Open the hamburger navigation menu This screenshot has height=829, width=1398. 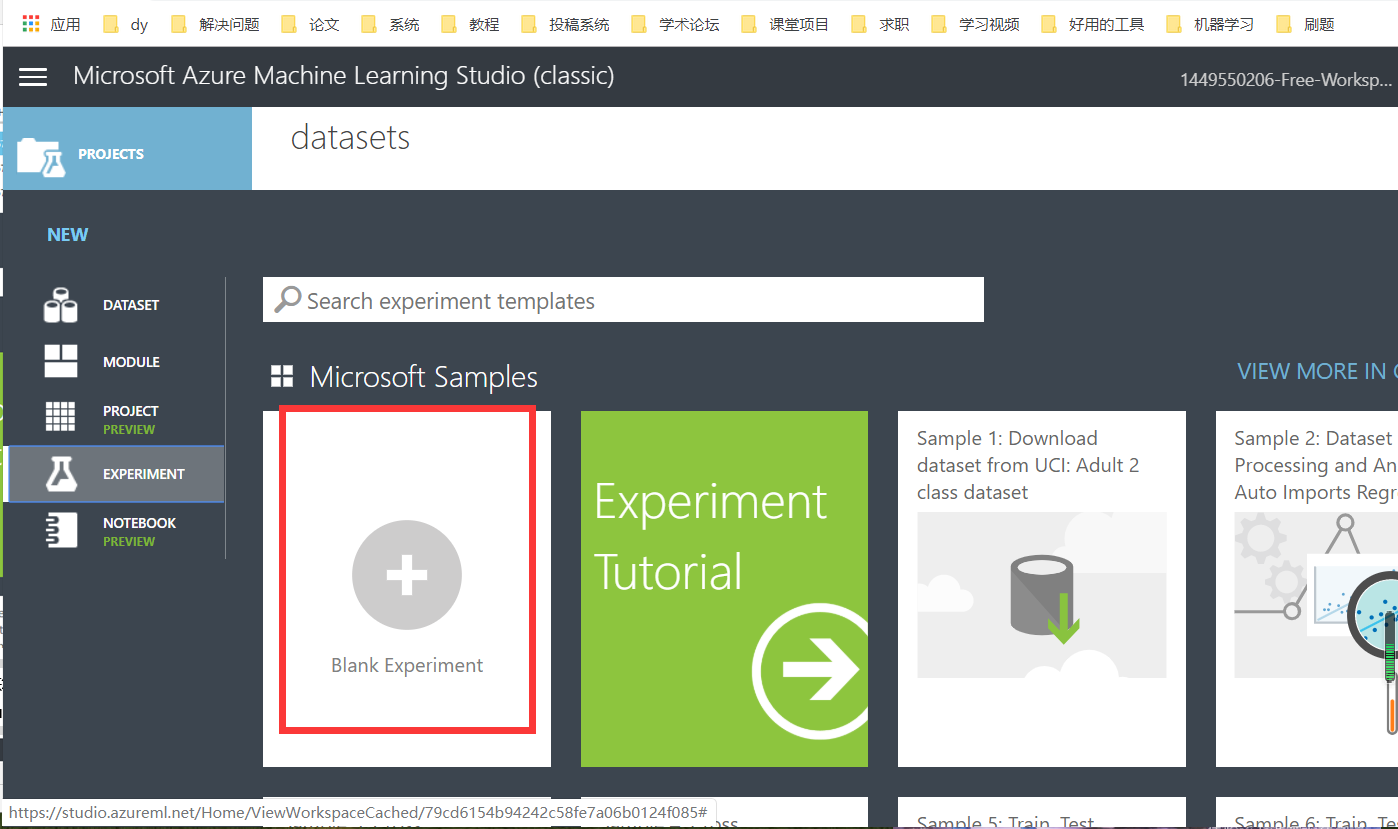33,76
